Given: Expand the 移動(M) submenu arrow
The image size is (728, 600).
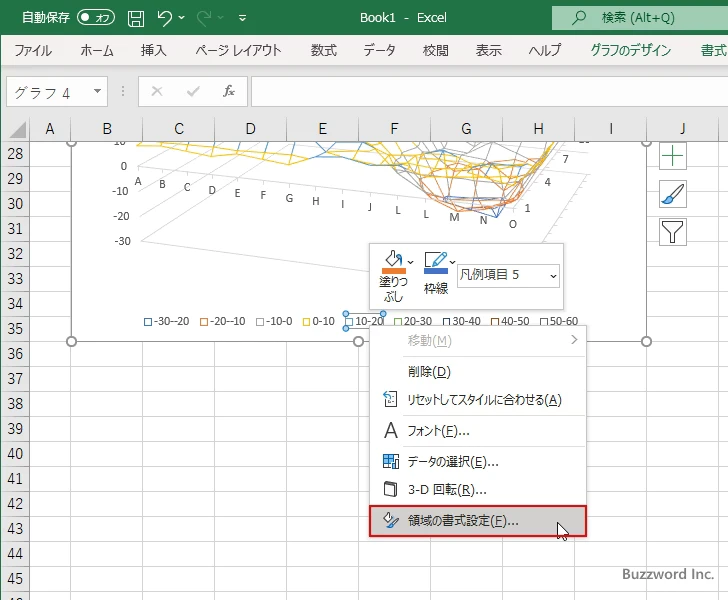Looking at the screenshot, I should [574, 340].
